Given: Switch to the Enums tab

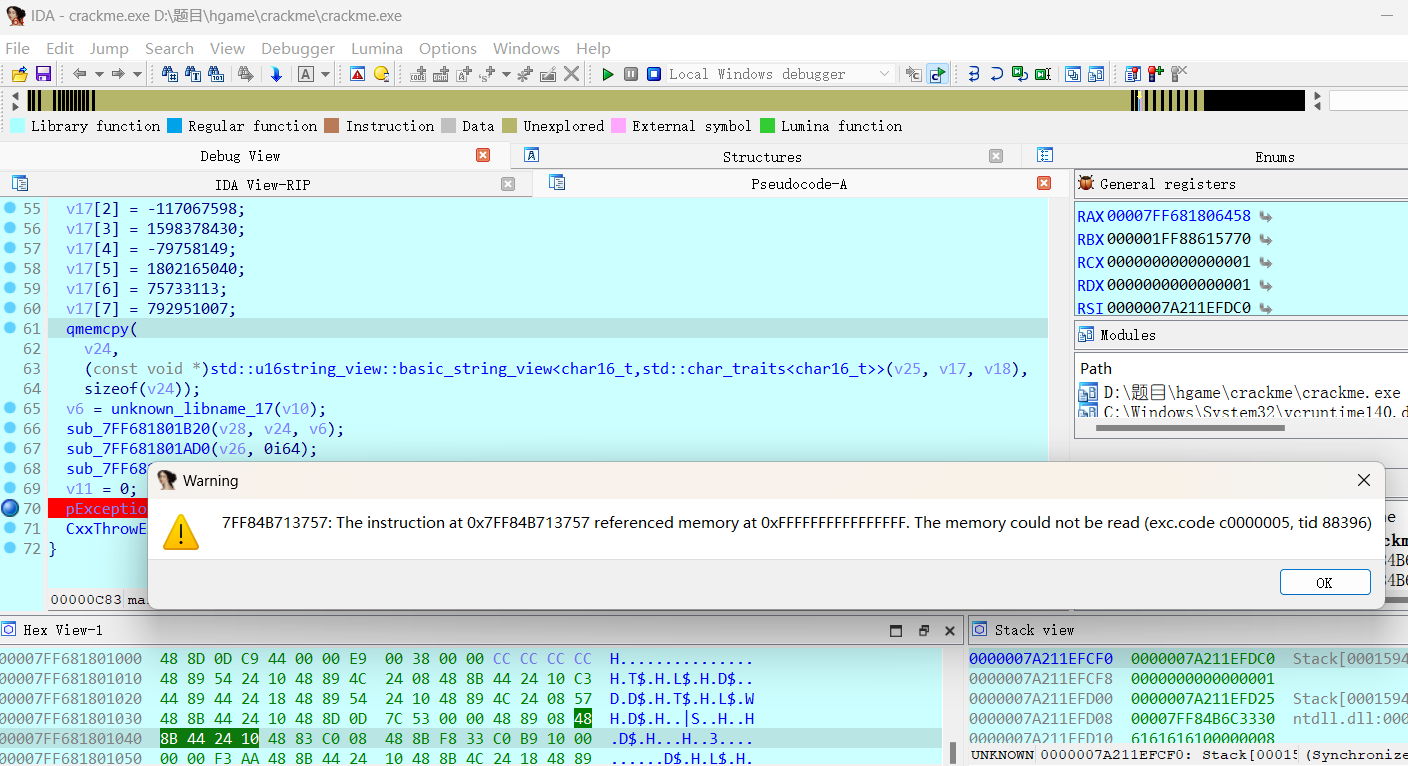Looking at the screenshot, I should (x=1275, y=157).
